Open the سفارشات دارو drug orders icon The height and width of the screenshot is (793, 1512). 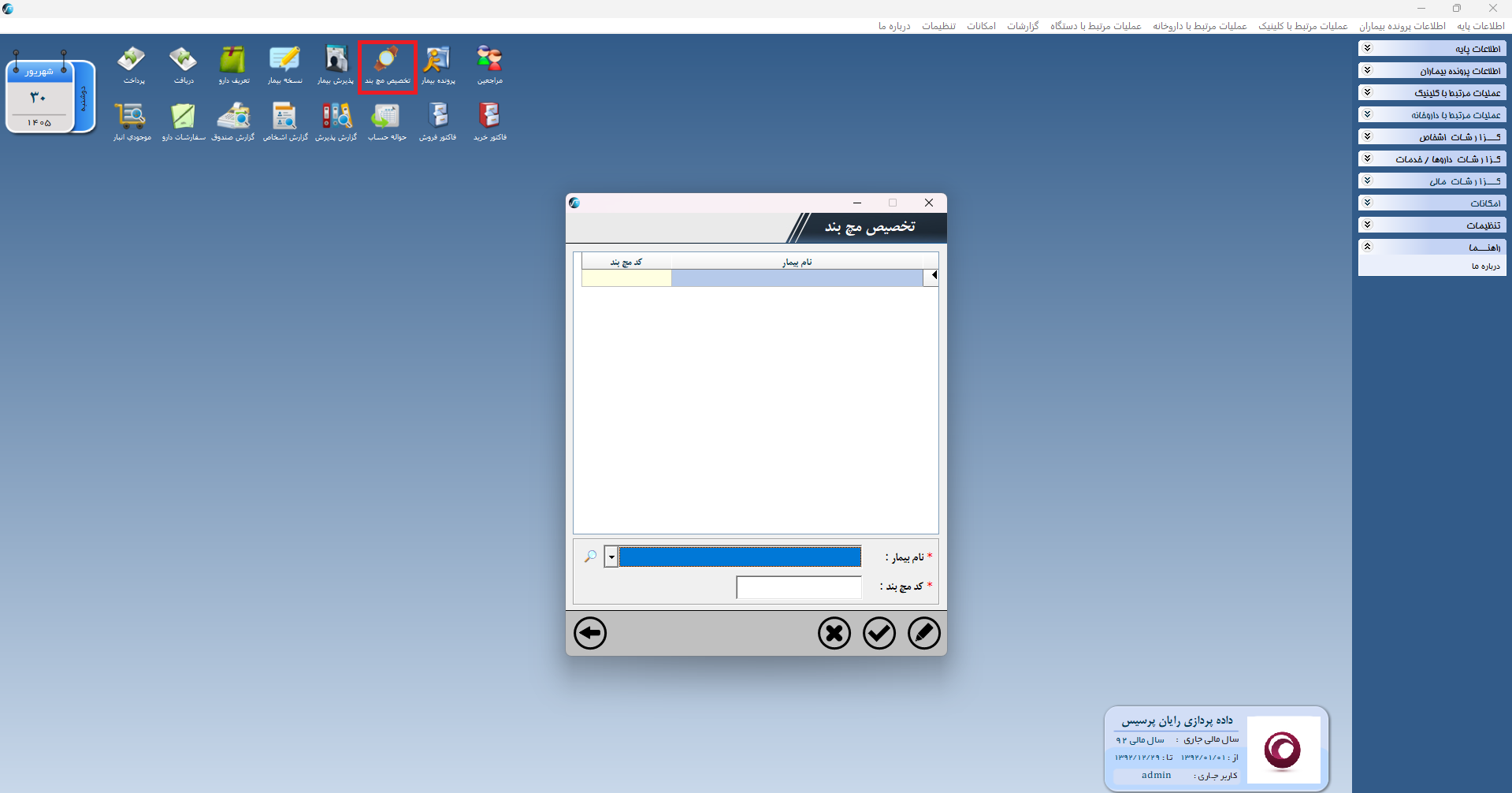pyautogui.click(x=184, y=121)
